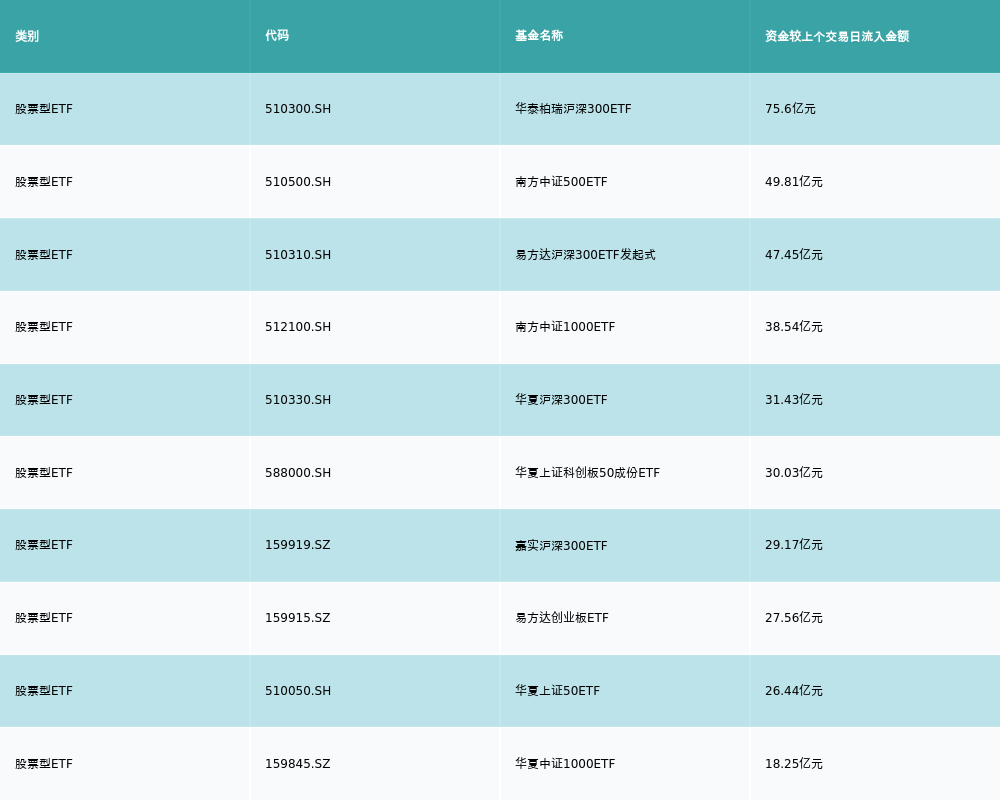The image size is (1000, 800).
Task: Click 股票型ETF in the 159845.SZ row
Action: point(44,764)
